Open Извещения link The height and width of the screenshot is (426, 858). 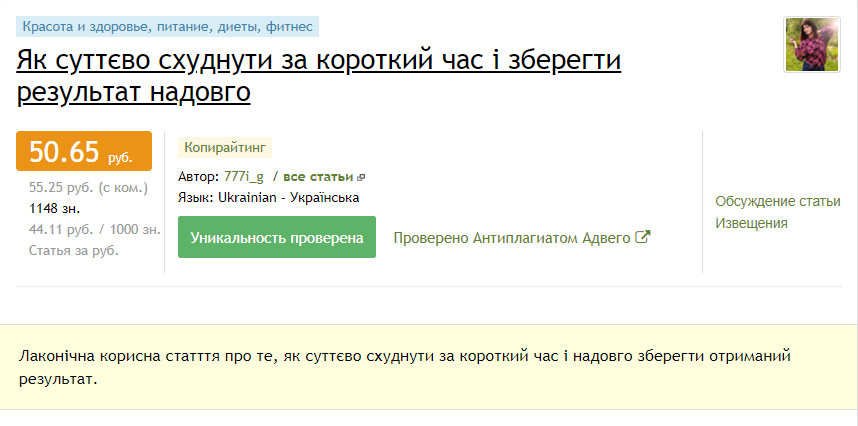pos(751,223)
